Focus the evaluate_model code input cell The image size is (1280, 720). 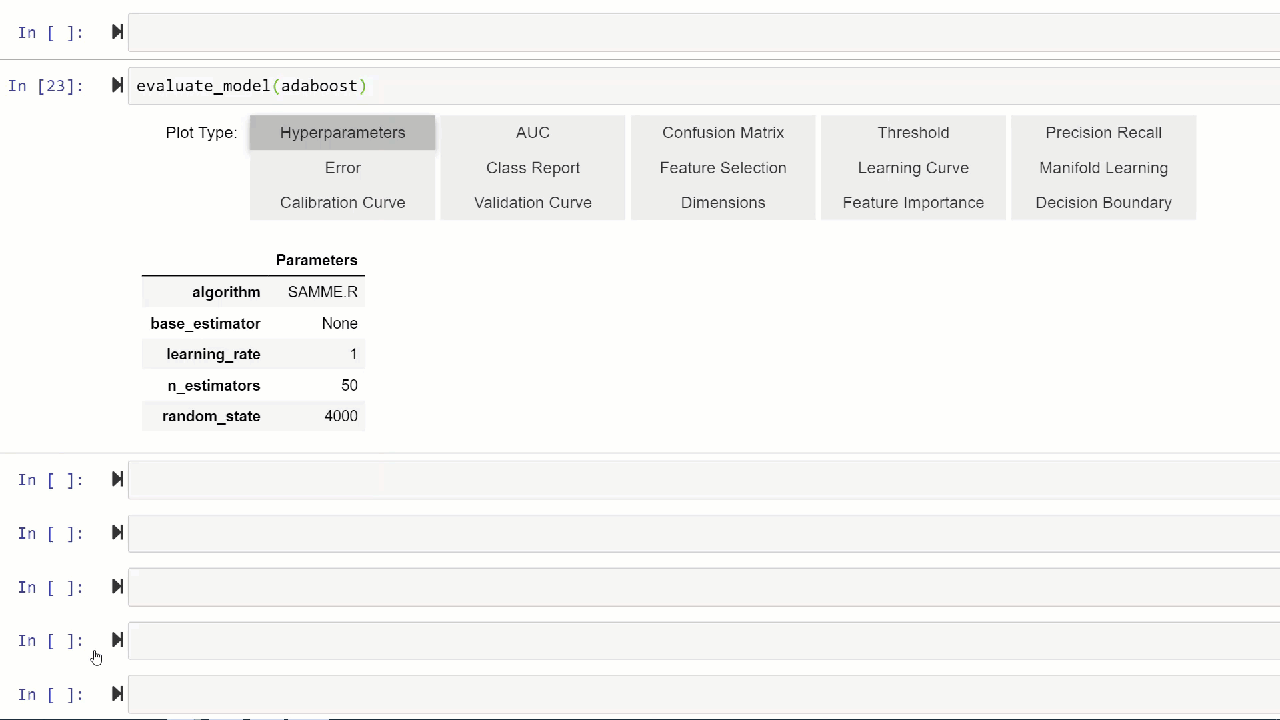click(x=705, y=86)
